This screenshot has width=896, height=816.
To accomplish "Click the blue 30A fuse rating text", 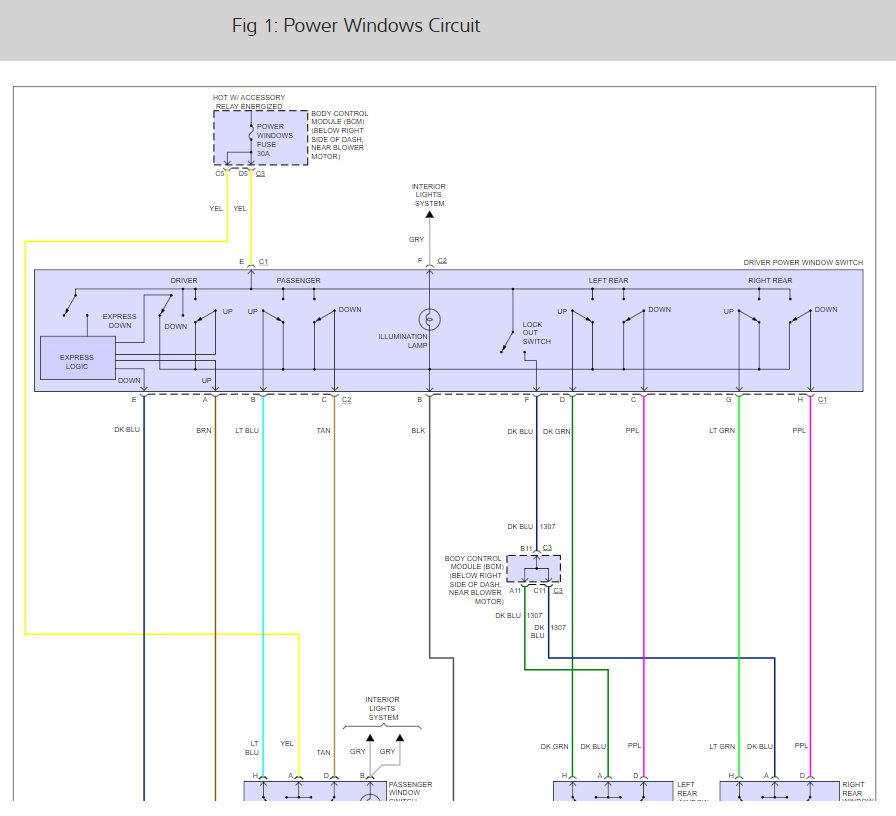I will [x=263, y=154].
